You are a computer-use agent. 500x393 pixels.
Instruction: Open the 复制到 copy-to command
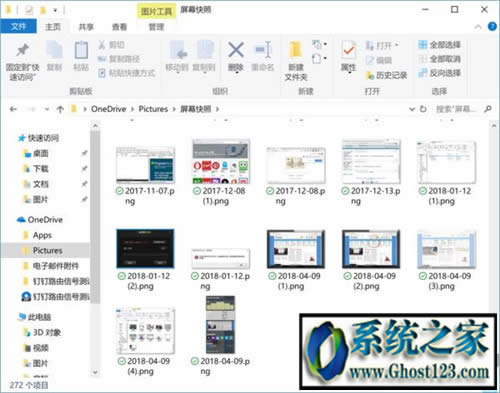click(204, 57)
